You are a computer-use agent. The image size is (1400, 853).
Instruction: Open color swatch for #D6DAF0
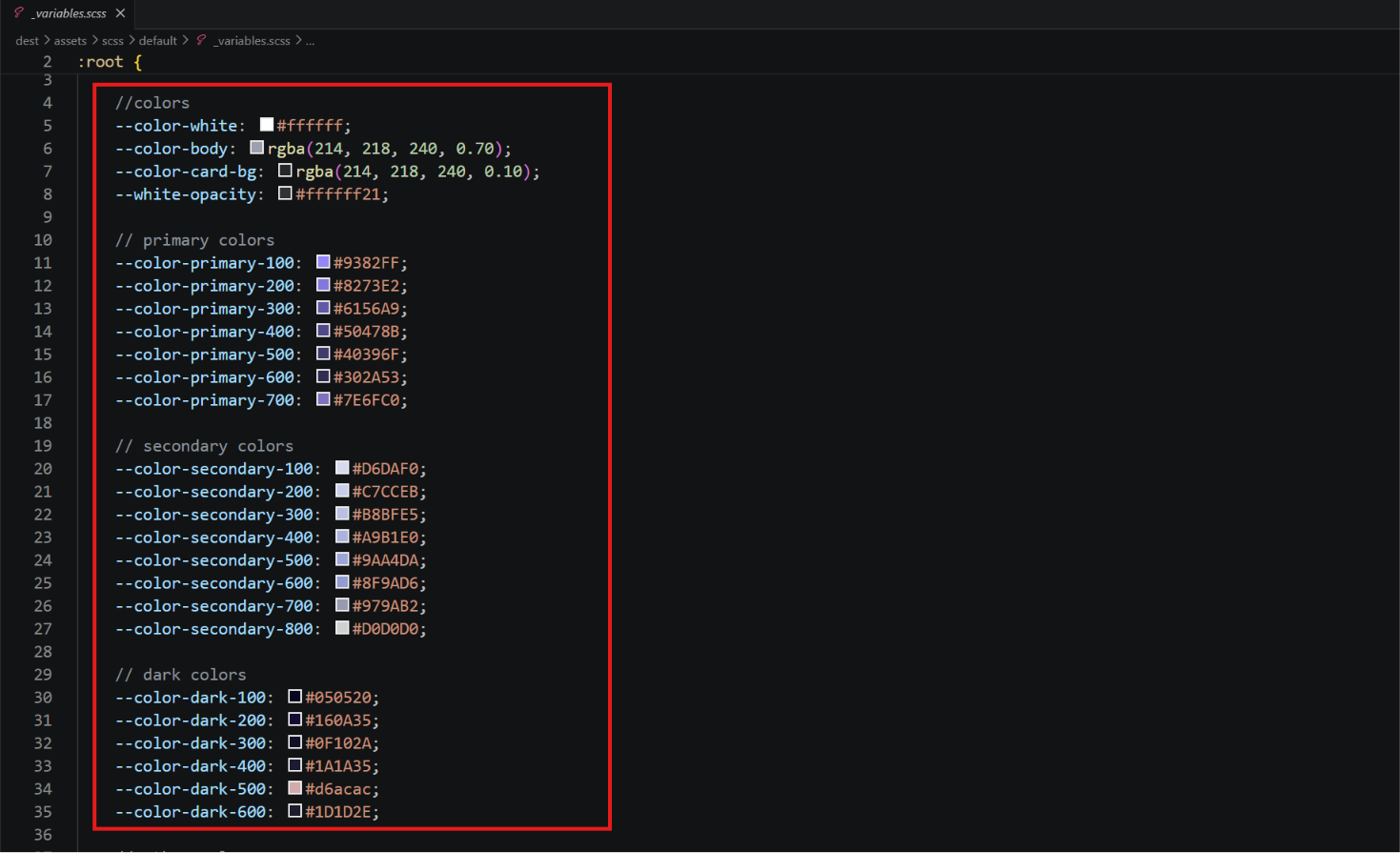click(x=342, y=468)
